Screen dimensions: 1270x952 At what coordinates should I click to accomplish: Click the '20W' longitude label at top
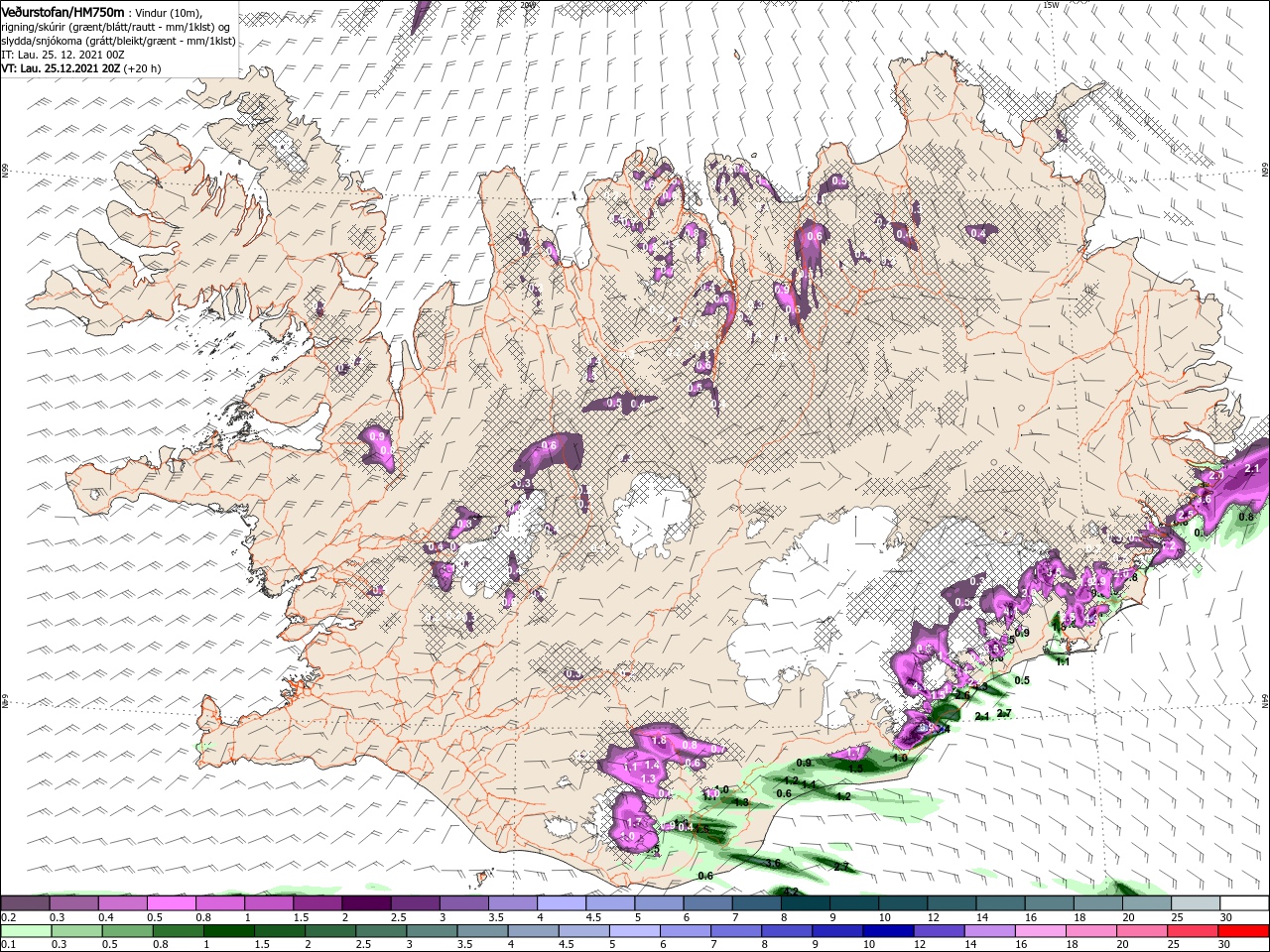[x=528, y=5]
